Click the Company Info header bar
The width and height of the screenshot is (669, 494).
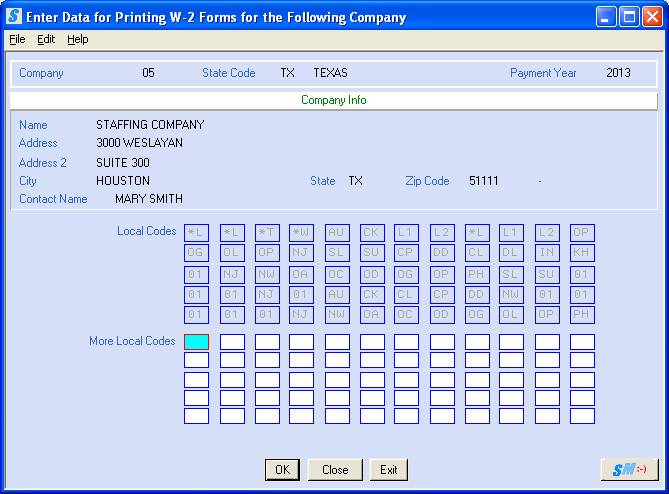334,100
